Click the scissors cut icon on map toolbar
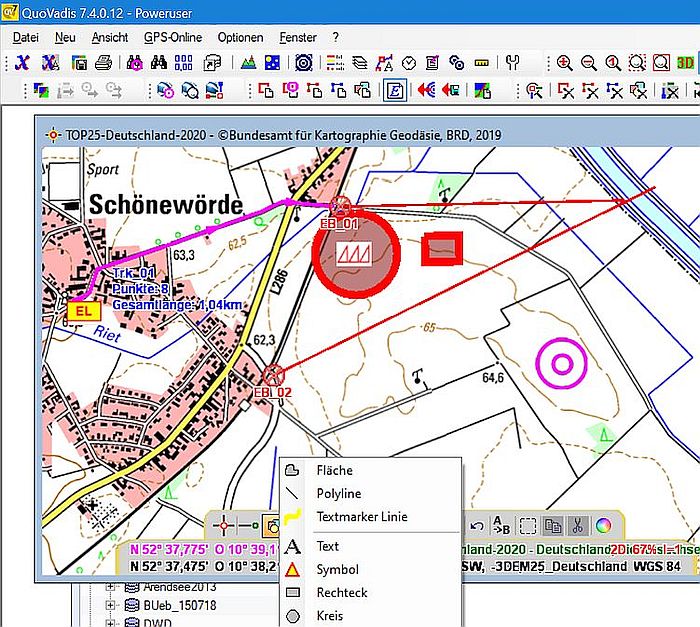 pyautogui.click(x=577, y=526)
